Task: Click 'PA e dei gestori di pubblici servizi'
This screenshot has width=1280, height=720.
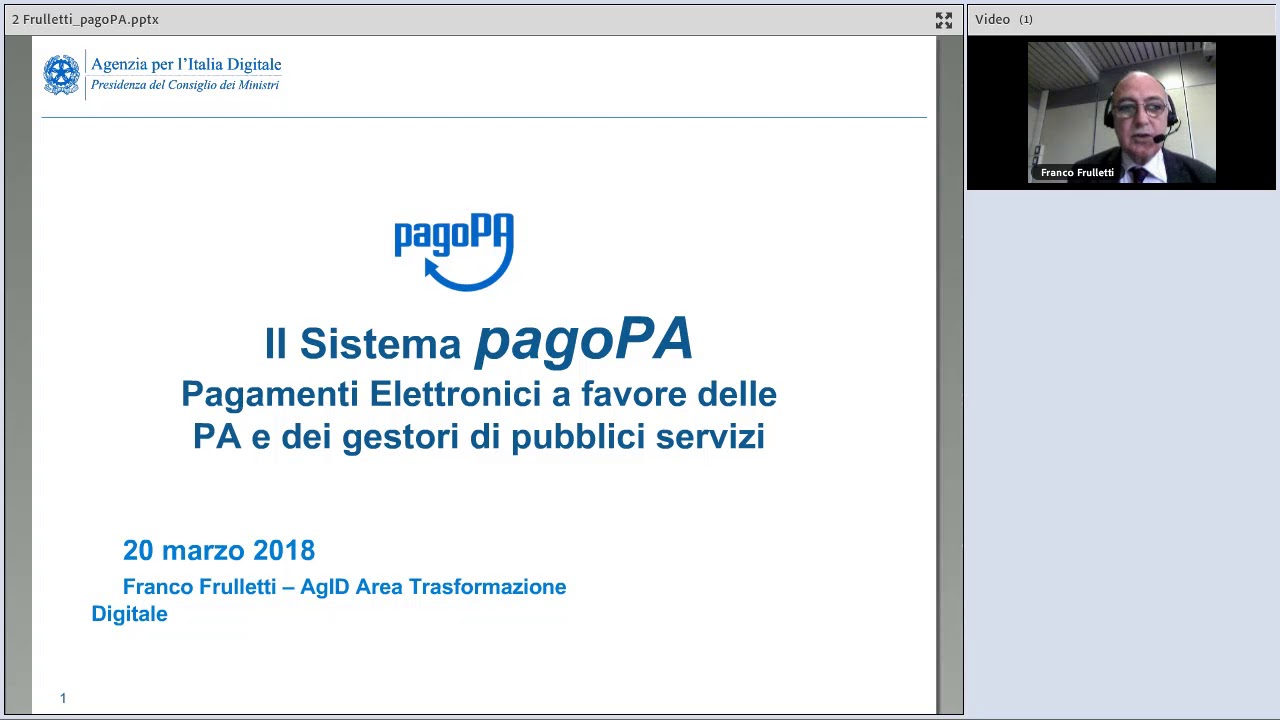Action: (x=479, y=437)
